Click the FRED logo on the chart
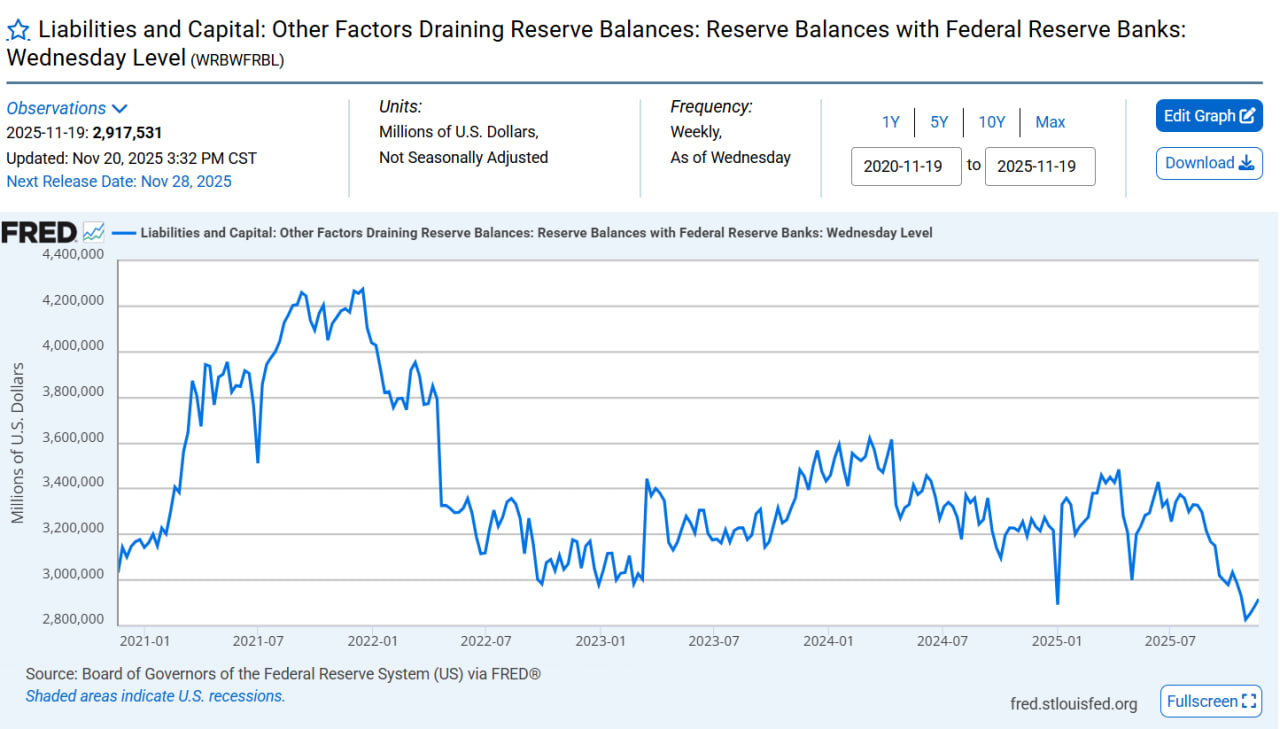 tap(39, 233)
